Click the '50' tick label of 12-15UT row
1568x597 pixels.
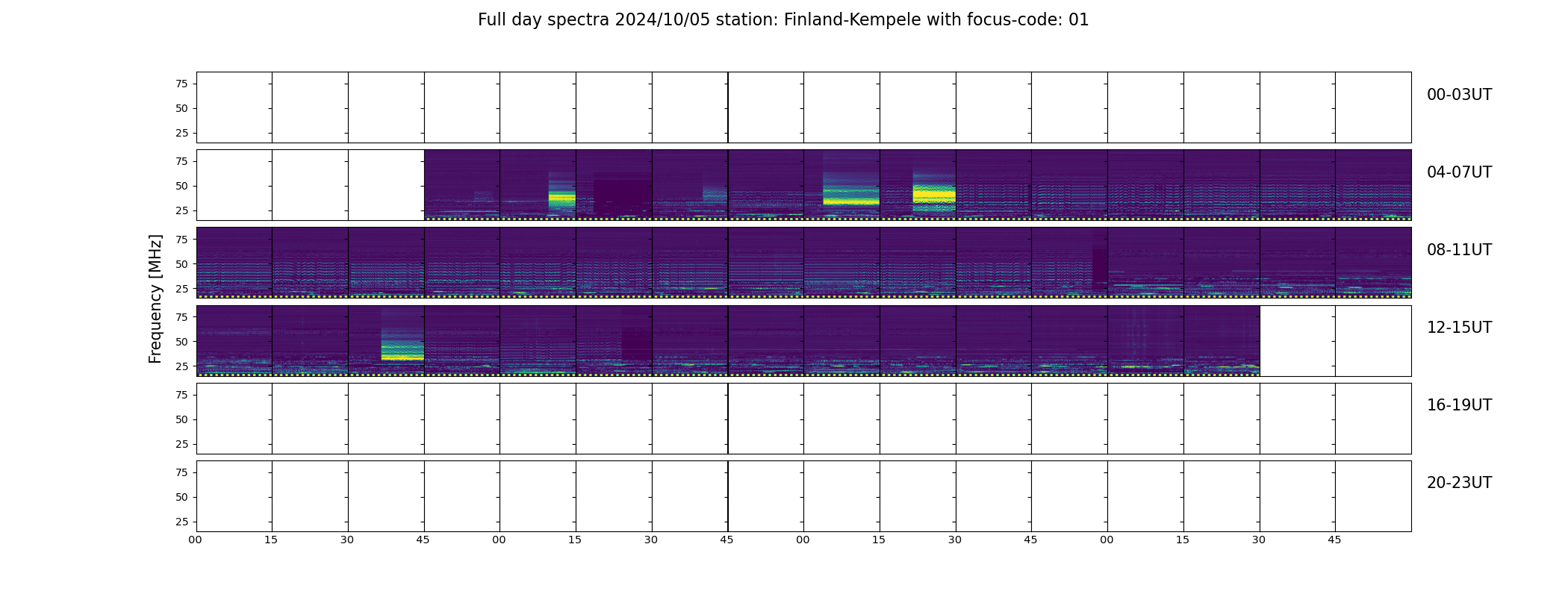(x=181, y=342)
